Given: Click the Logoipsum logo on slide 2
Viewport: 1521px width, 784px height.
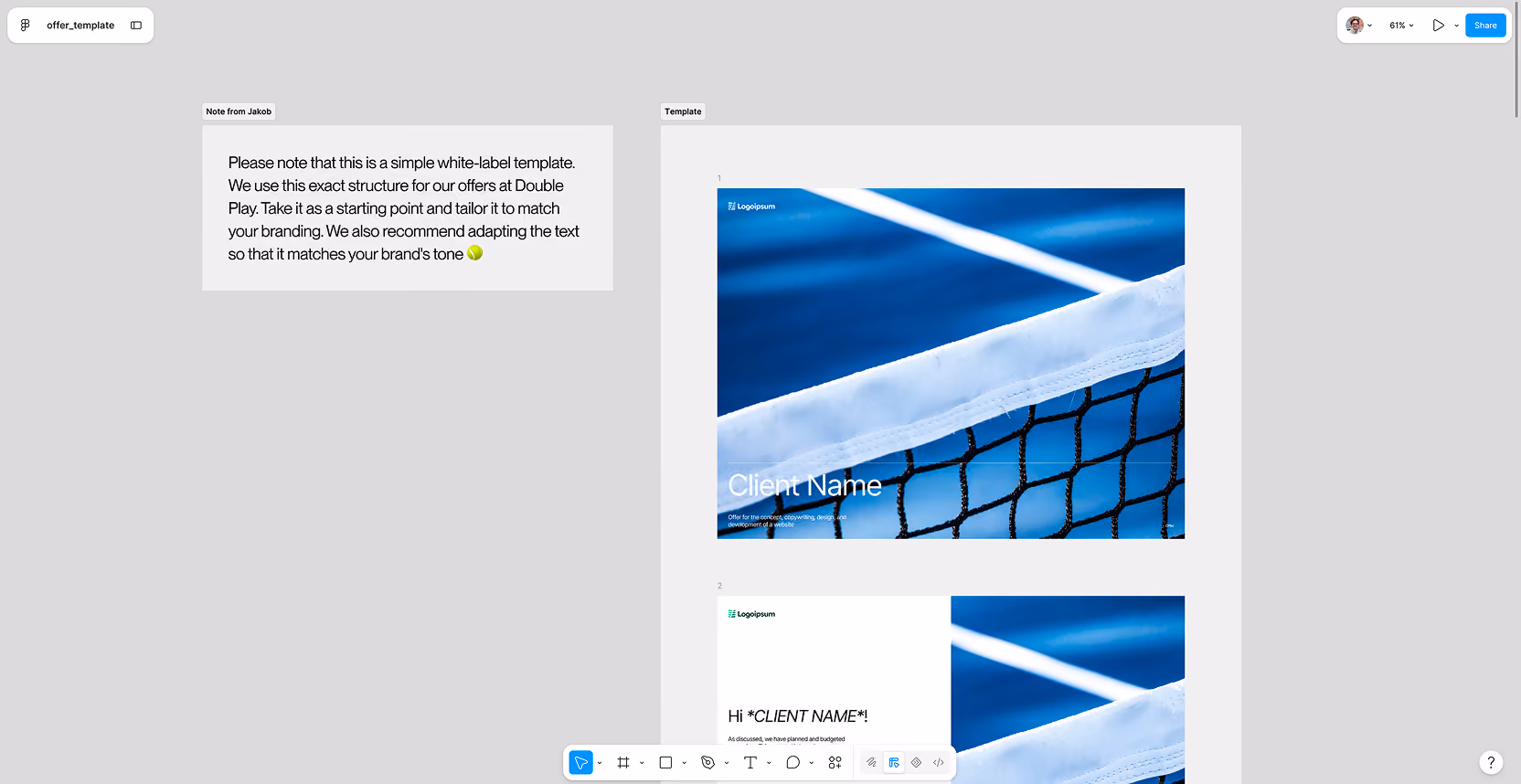Looking at the screenshot, I should 751,614.
